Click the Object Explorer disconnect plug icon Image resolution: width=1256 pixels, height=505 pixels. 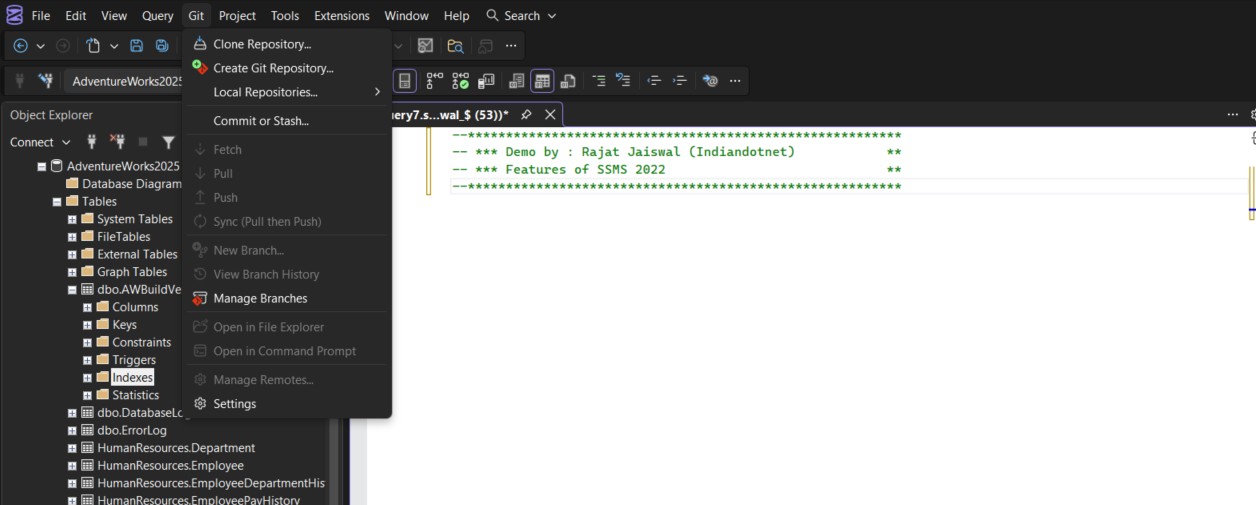117,142
